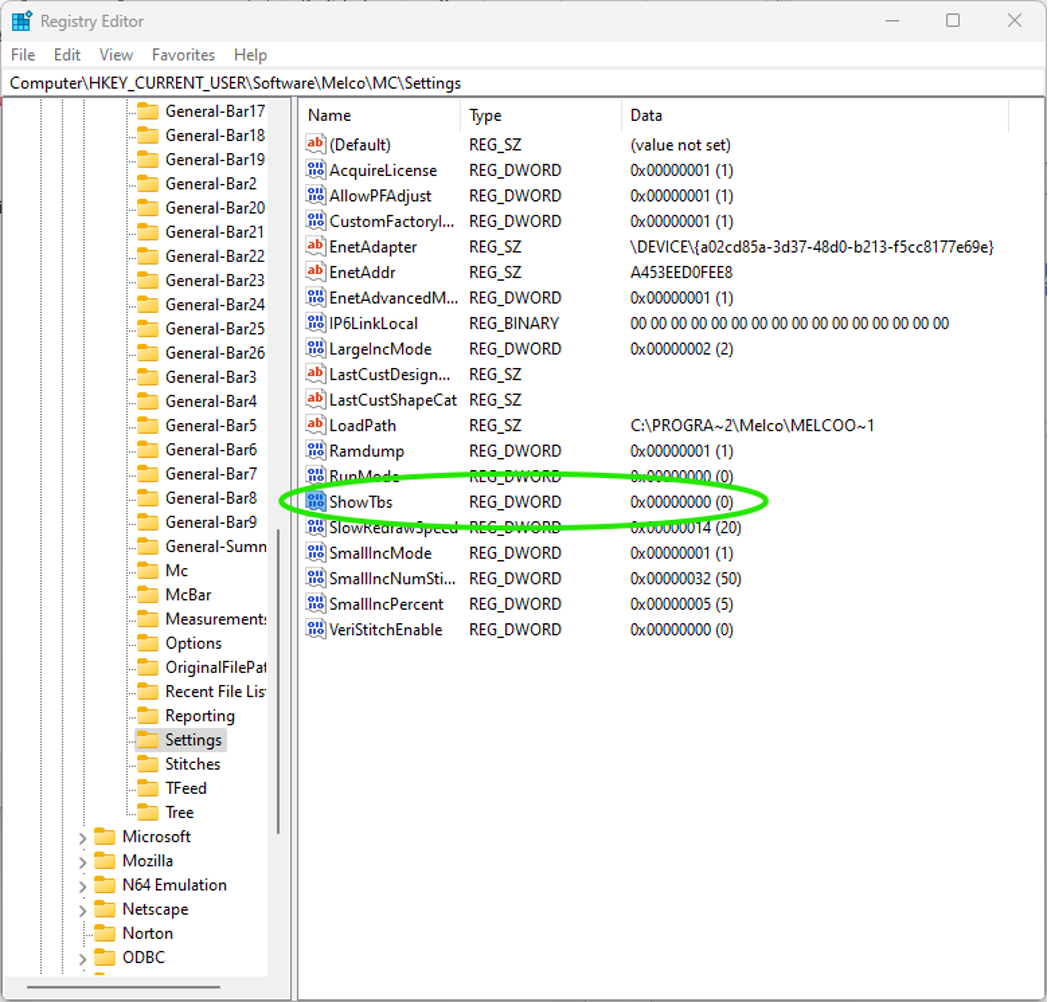The width and height of the screenshot is (1048, 1002).
Task: Click the TFeed key folder icon
Action: (x=148, y=787)
